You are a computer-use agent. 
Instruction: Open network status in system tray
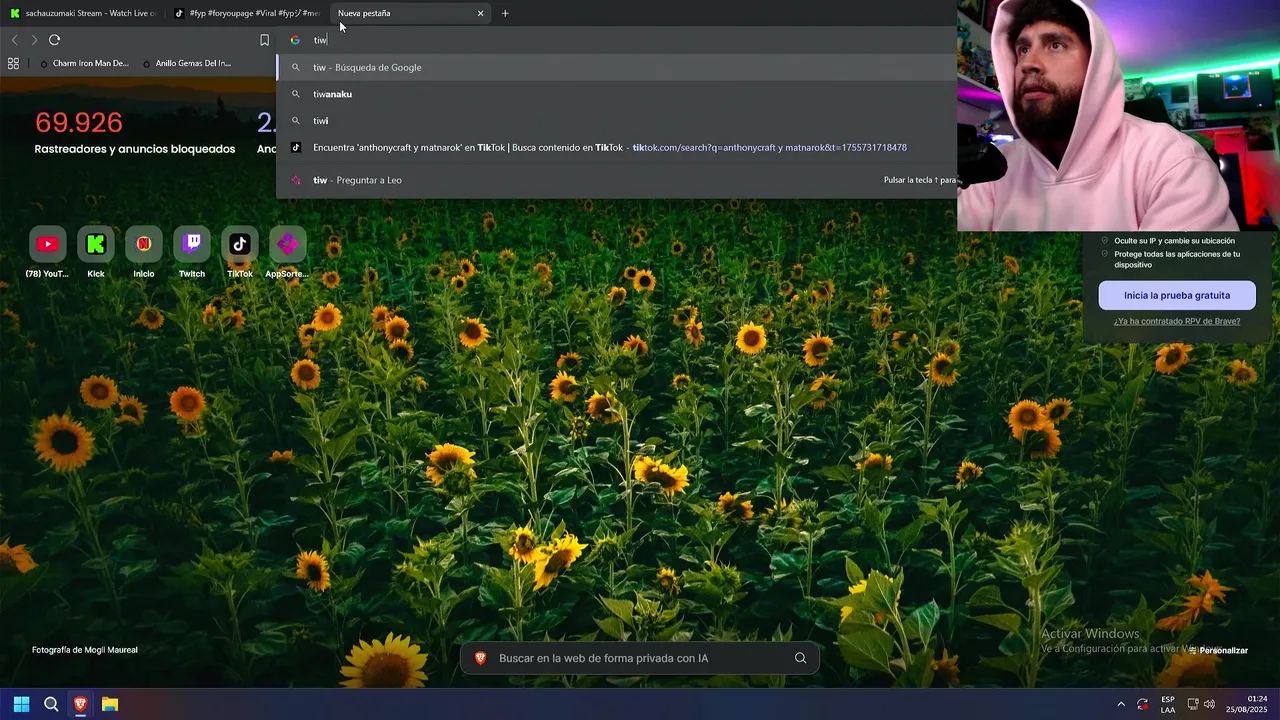click(x=1193, y=704)
